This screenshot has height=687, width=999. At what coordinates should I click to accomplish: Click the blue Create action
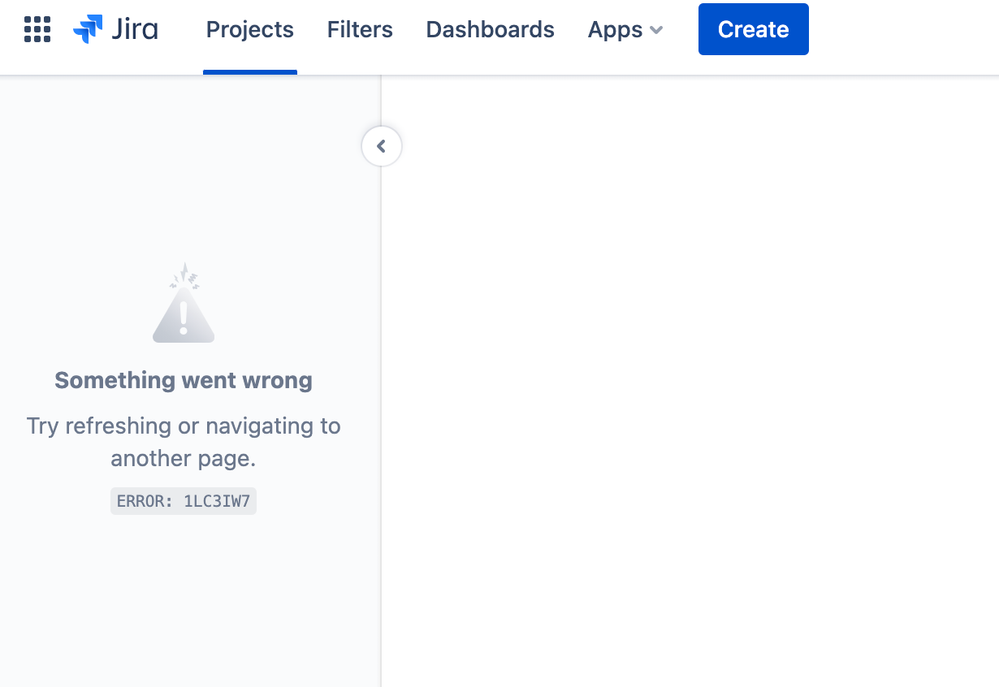(752, 29)
